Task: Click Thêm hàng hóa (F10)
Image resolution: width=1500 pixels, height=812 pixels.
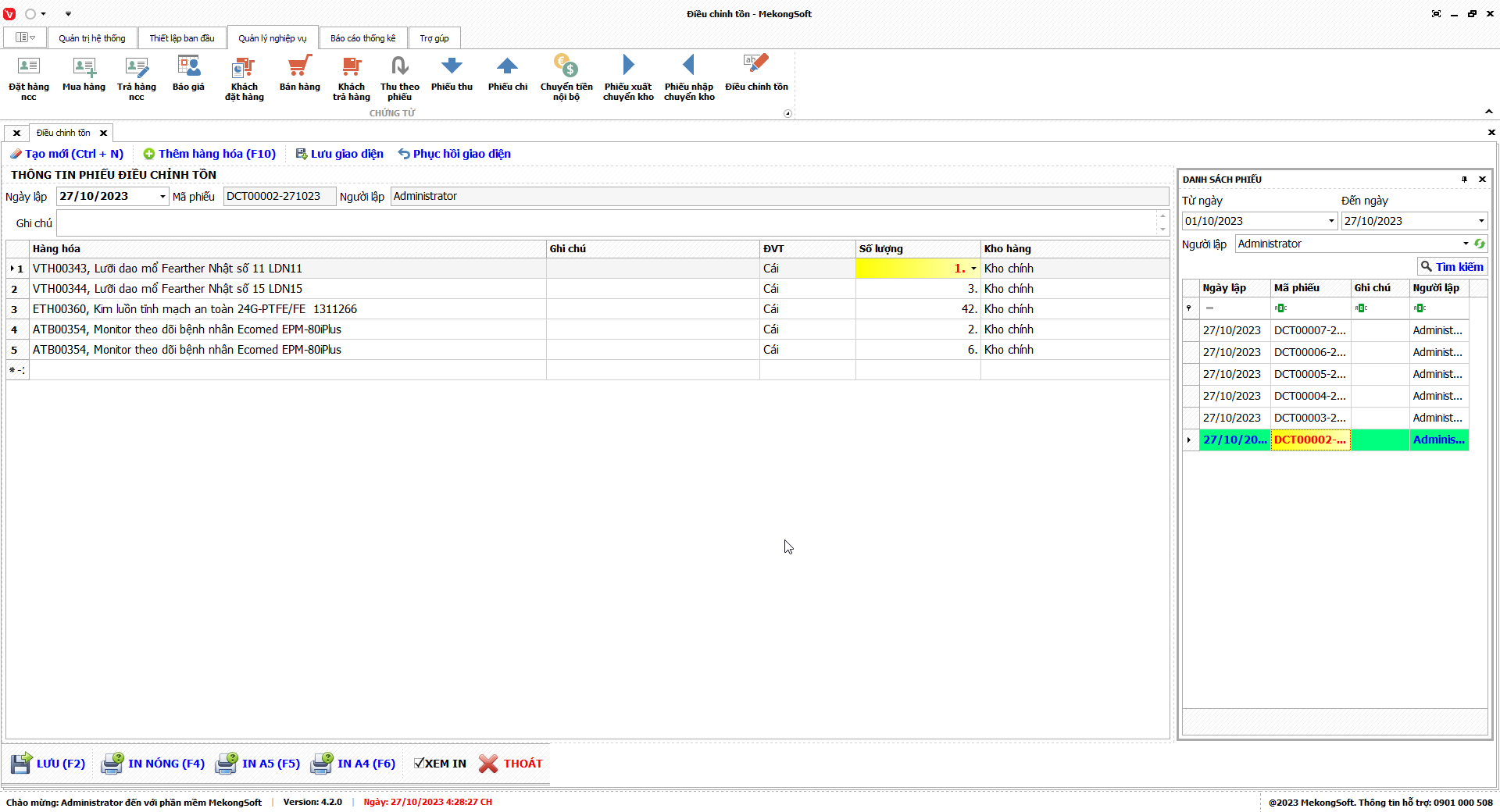Action: 209,154
